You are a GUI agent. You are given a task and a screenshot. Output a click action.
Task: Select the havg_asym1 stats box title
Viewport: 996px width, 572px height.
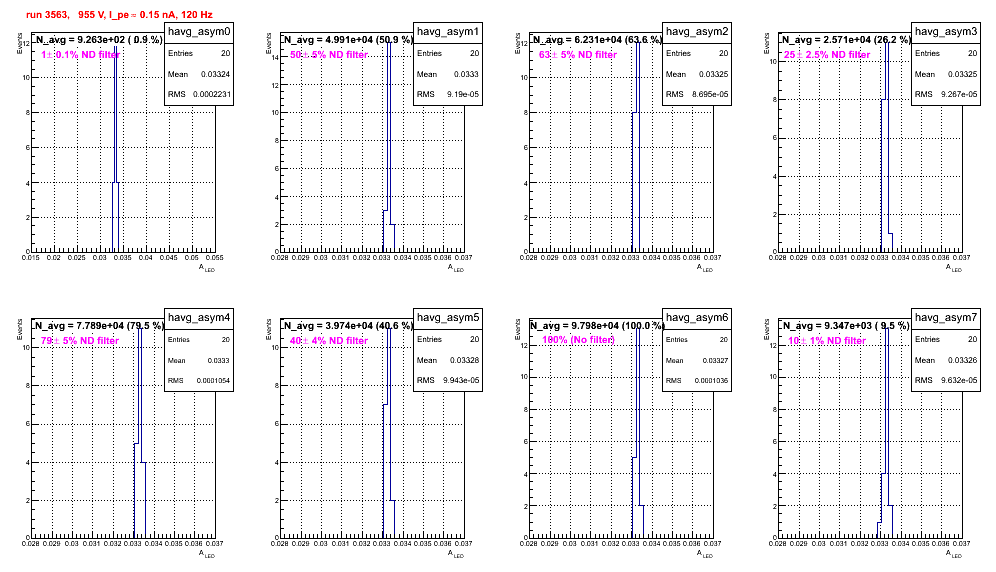point(448,32)
